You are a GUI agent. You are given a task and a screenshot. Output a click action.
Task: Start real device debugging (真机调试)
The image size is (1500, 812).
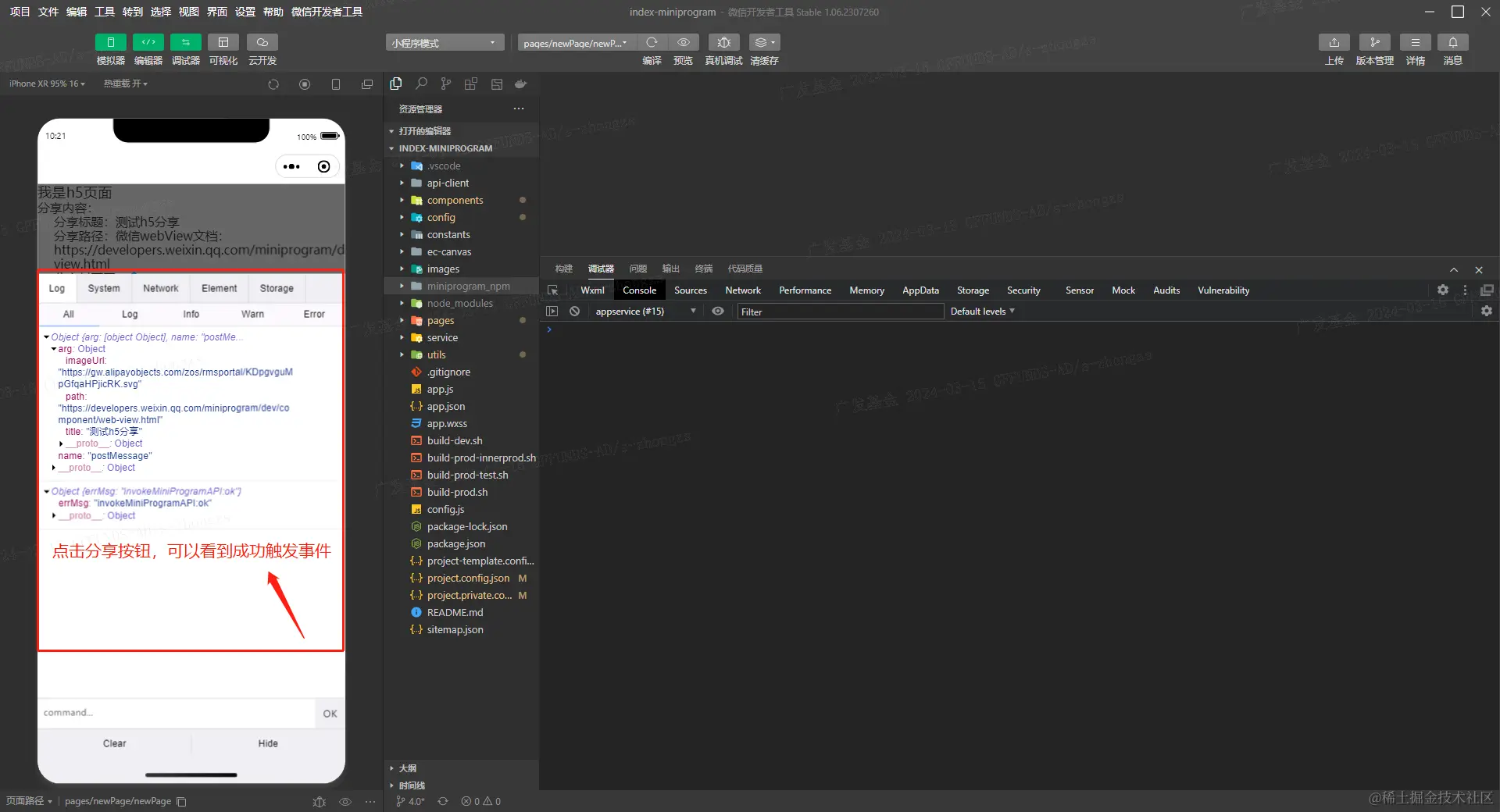[x=724, y=42]
